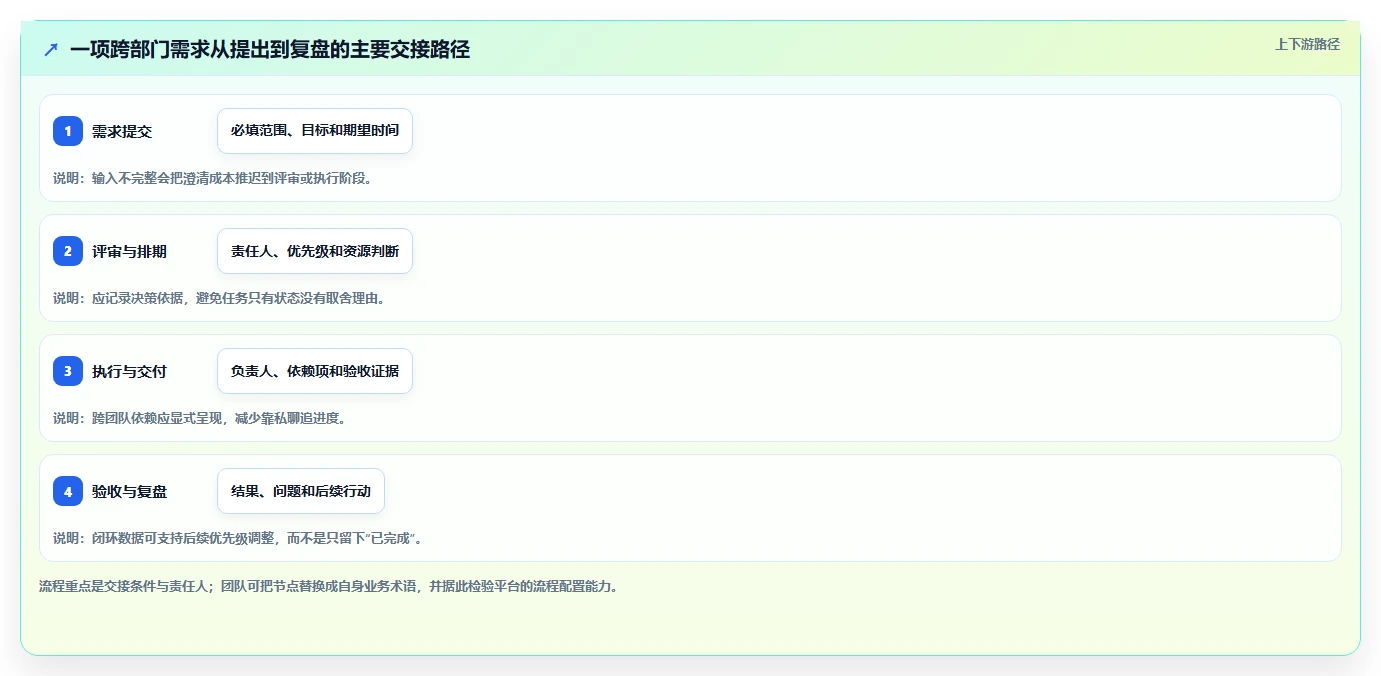This screenshot has height=676, width=1381.
Task: Click the step 2 number badge
Action: pyautogui.click(x=68, y=251)
